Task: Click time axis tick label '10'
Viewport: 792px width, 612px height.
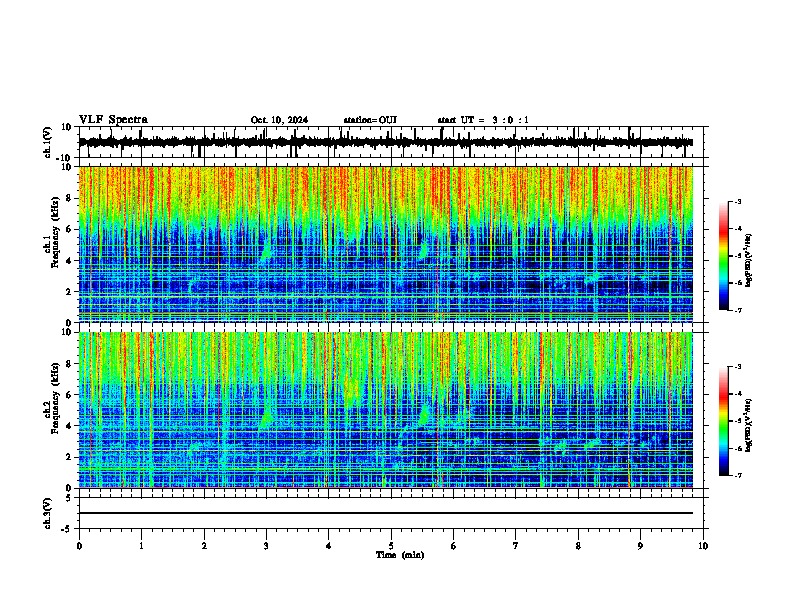Action: pyautogui.click(x=703, y=546)
